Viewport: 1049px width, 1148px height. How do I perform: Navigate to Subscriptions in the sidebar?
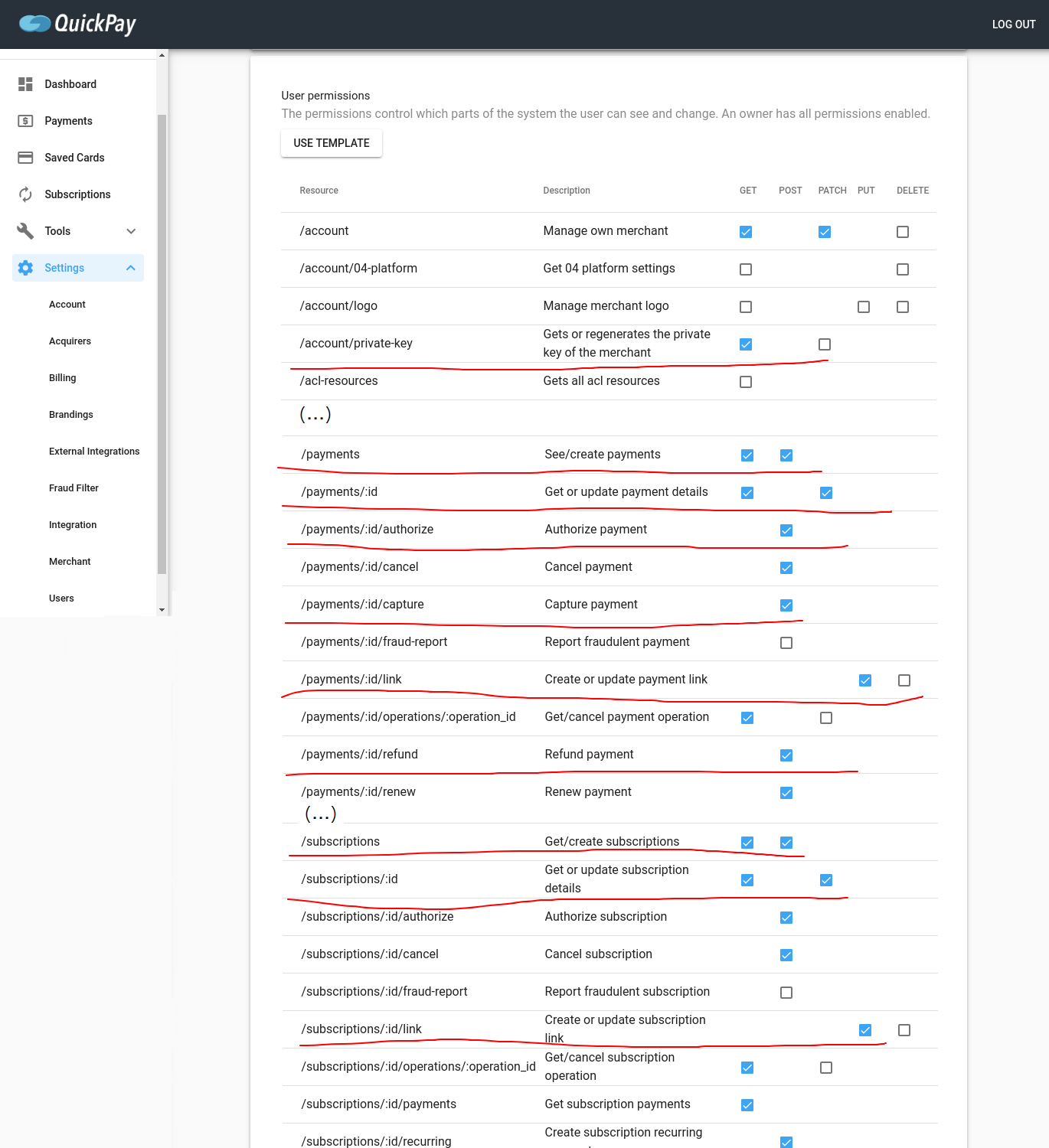pyautogui.click(x=78, y=194)
